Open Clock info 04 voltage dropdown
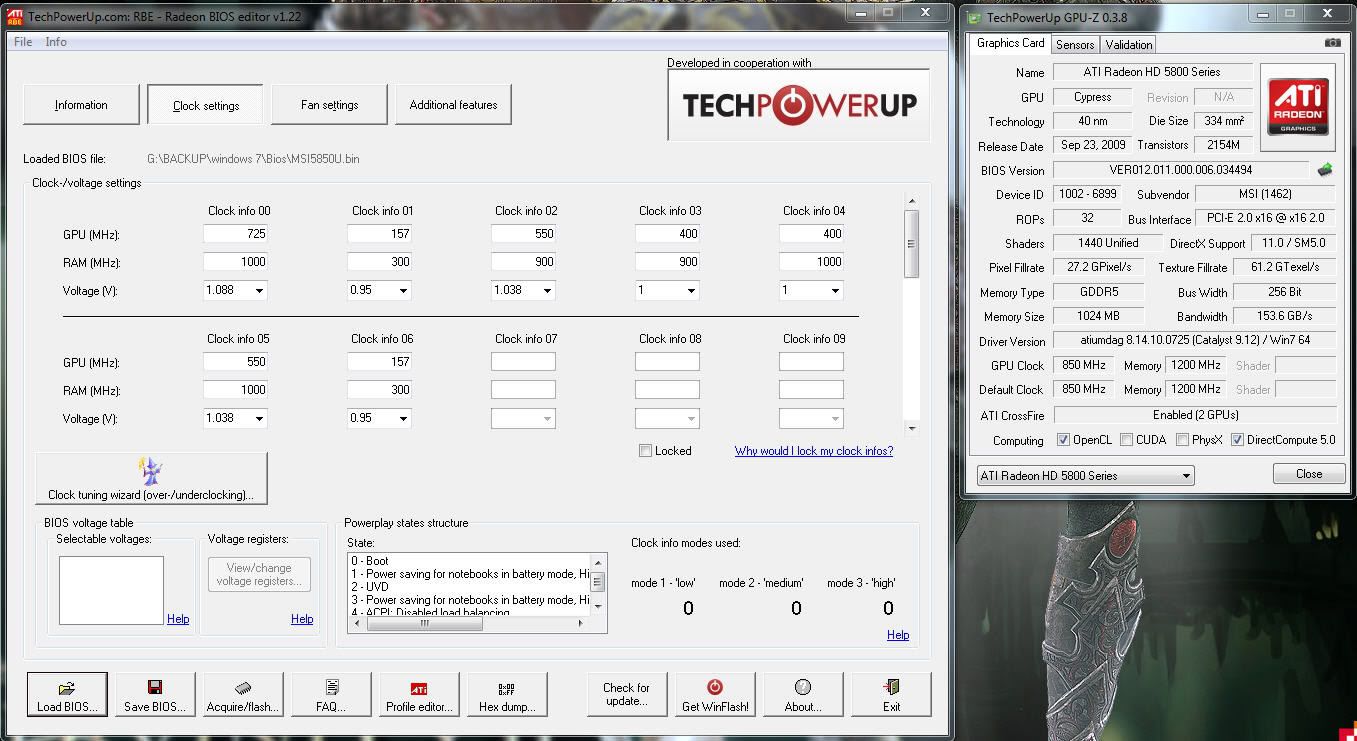 834,290
